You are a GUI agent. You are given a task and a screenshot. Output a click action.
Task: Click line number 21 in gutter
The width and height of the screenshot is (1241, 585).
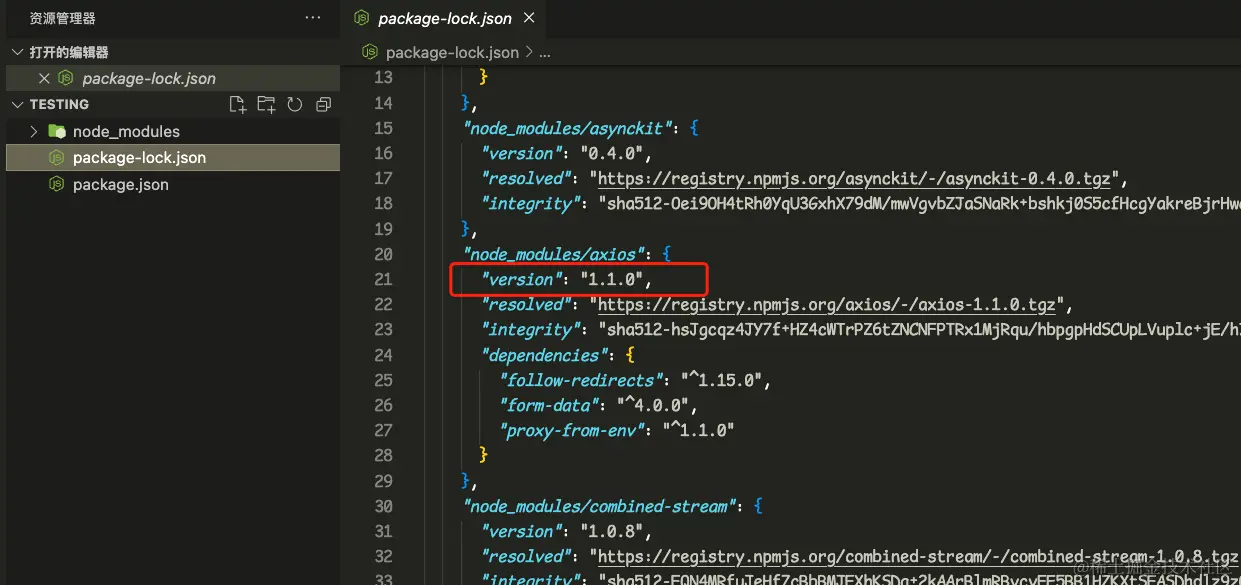pos(383,279)
